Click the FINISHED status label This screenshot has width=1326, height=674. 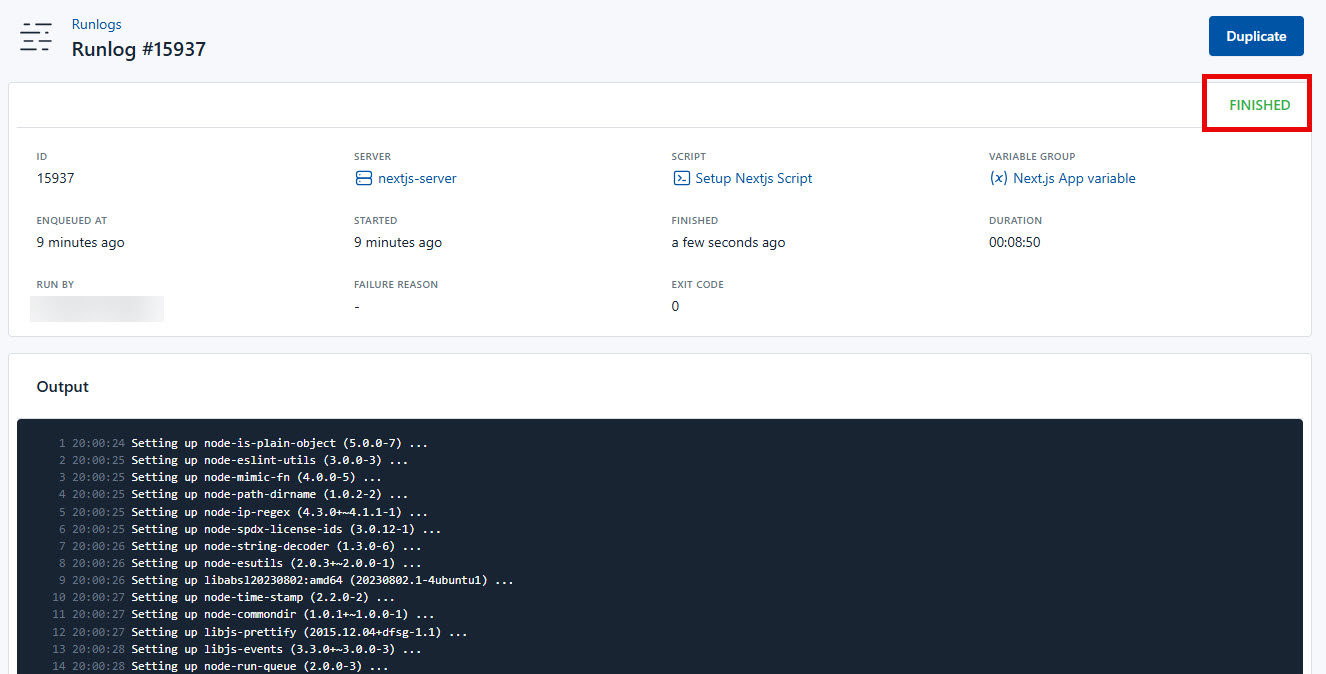coord(1259,104)
